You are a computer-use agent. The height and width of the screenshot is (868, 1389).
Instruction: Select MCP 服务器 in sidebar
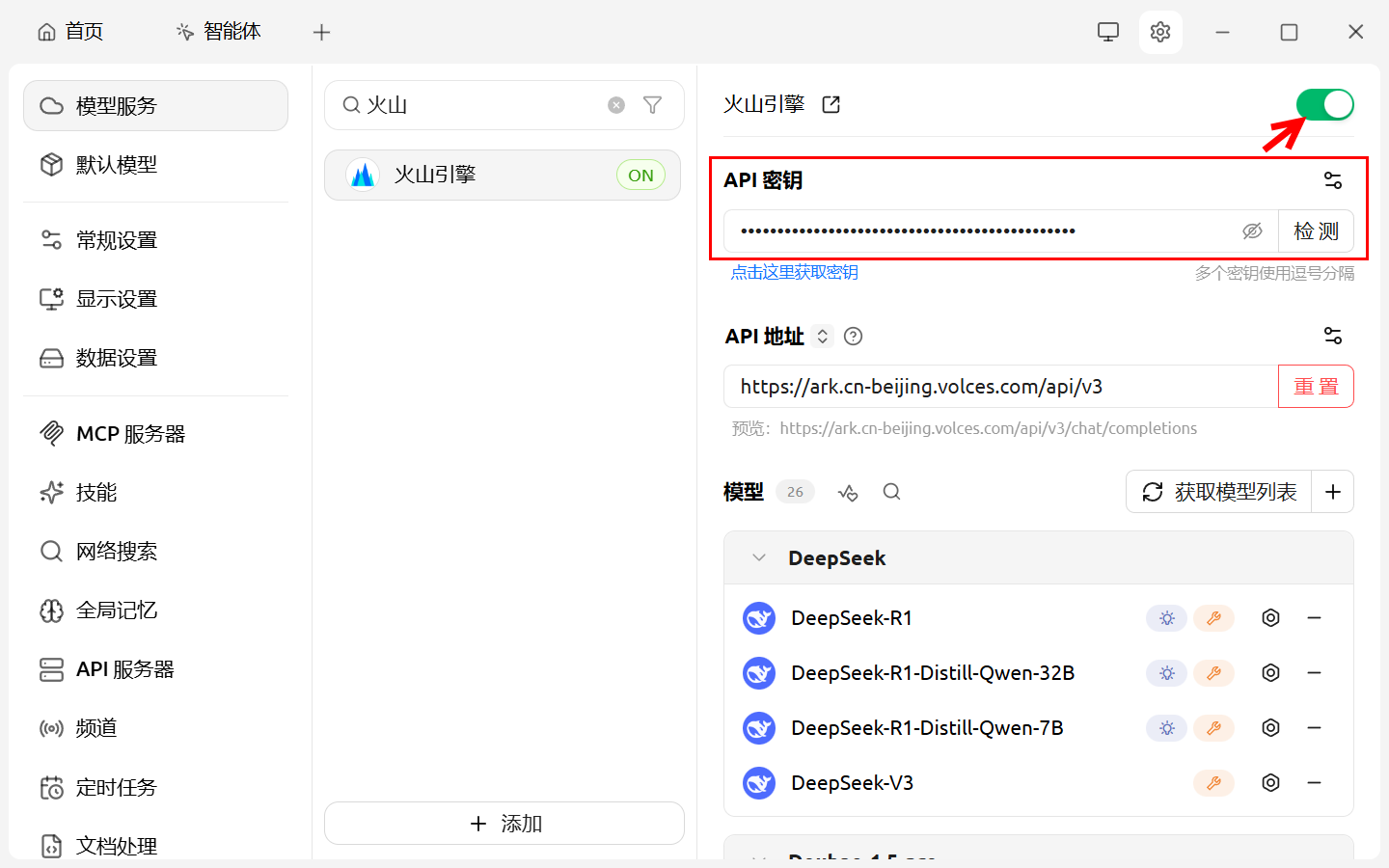click(x=130, y=434)
